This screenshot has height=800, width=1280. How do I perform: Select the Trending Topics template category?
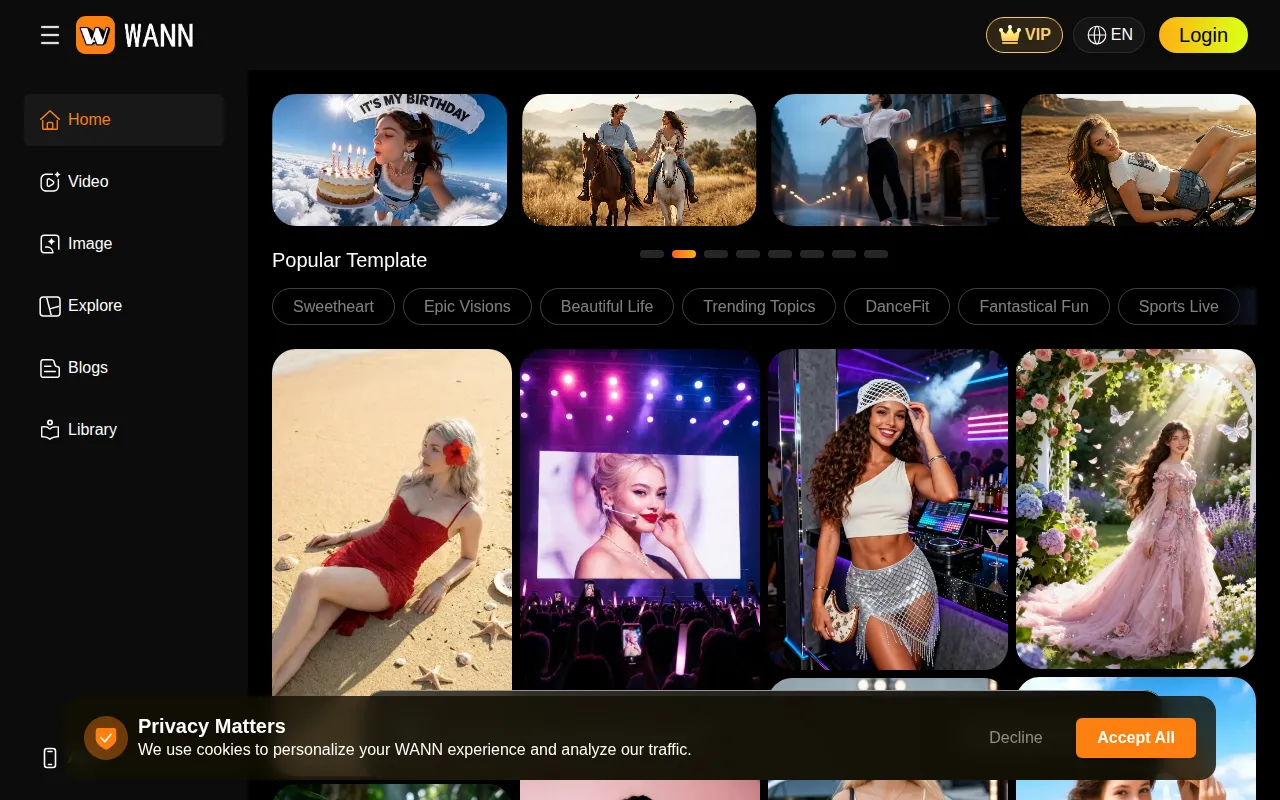point(759,307)
